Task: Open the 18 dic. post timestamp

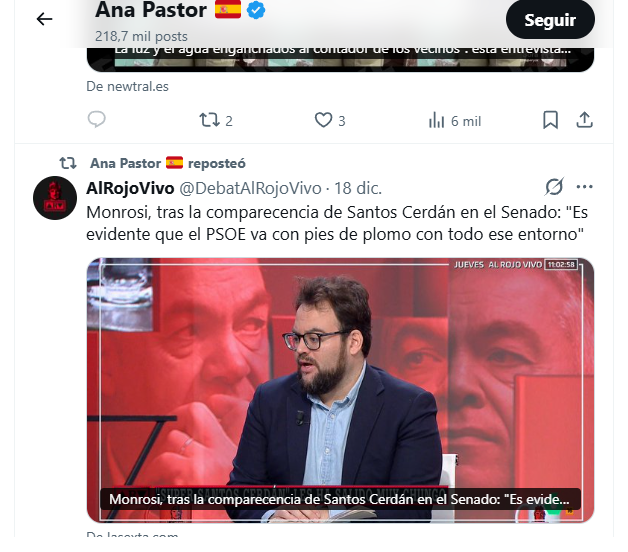Action: pos(358,188)
